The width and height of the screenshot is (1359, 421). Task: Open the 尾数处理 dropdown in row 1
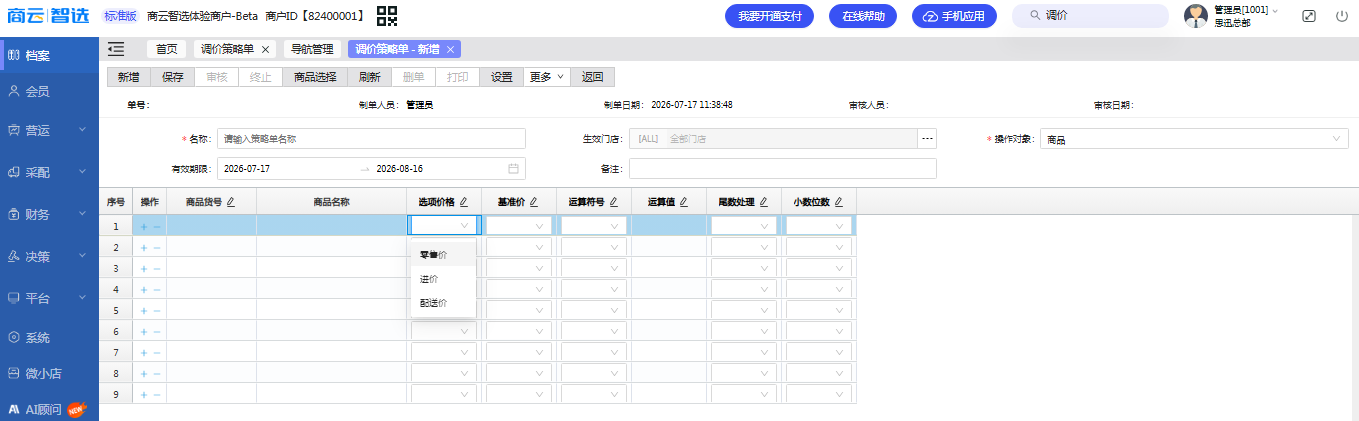point(743,226)
